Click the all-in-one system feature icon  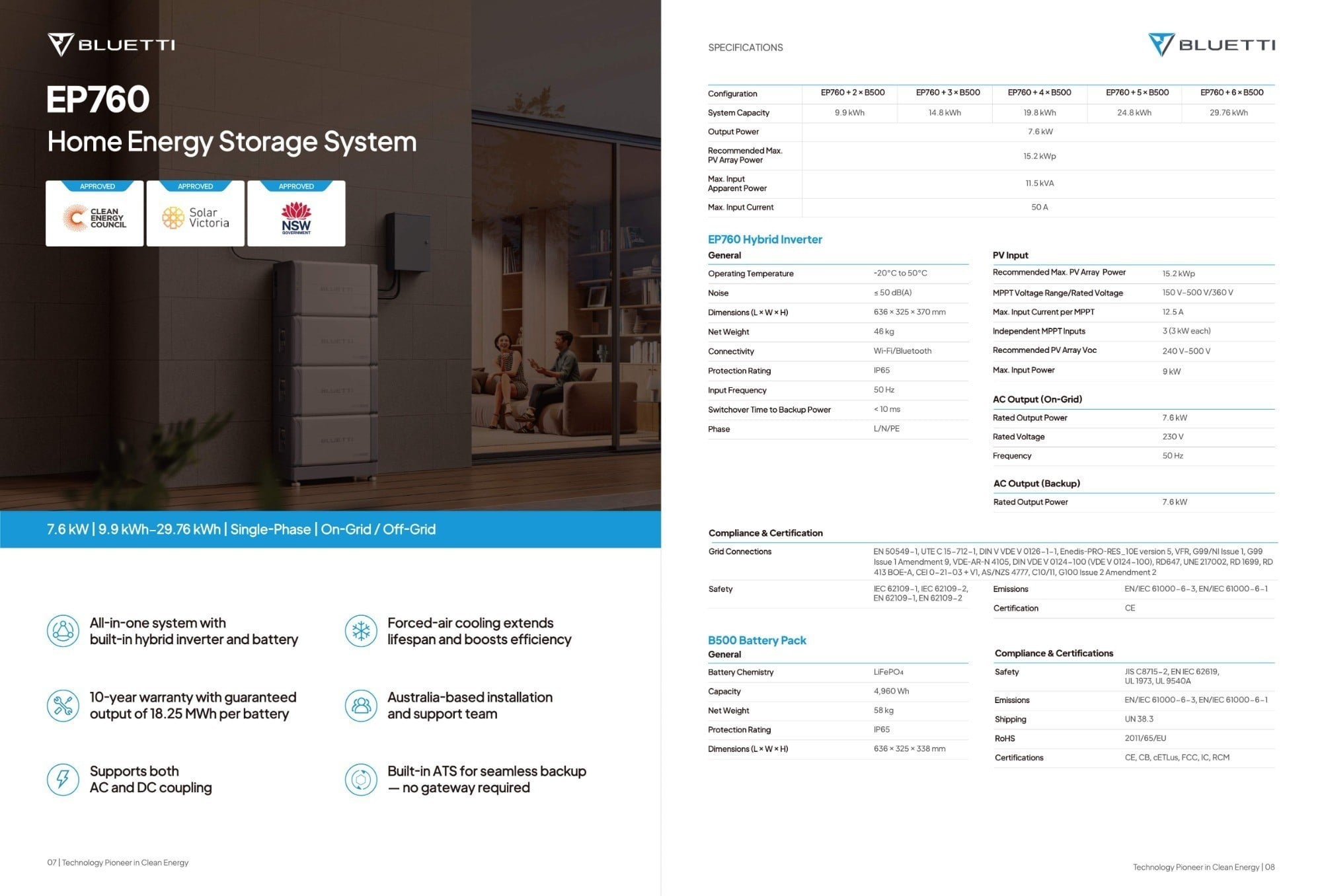(63, 630)
